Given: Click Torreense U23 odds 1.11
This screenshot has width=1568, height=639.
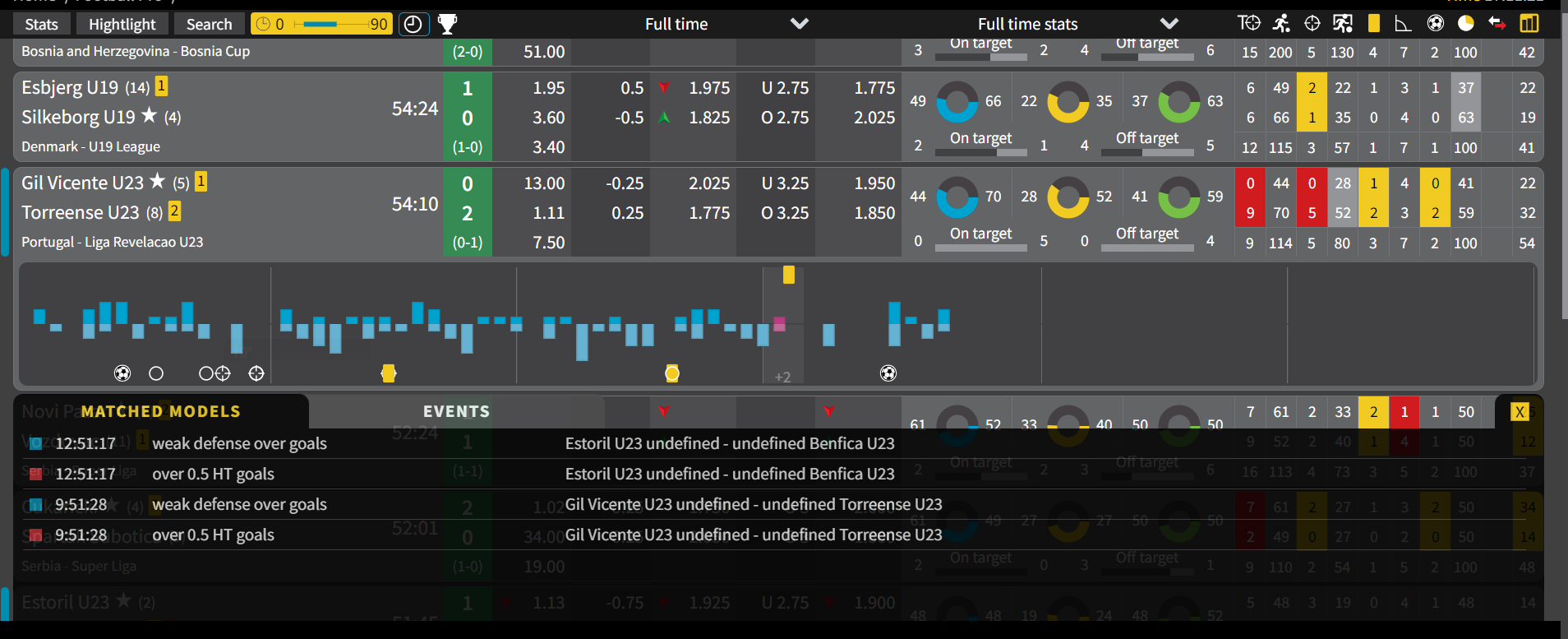Looking at the screenshot, I should 548,212.
